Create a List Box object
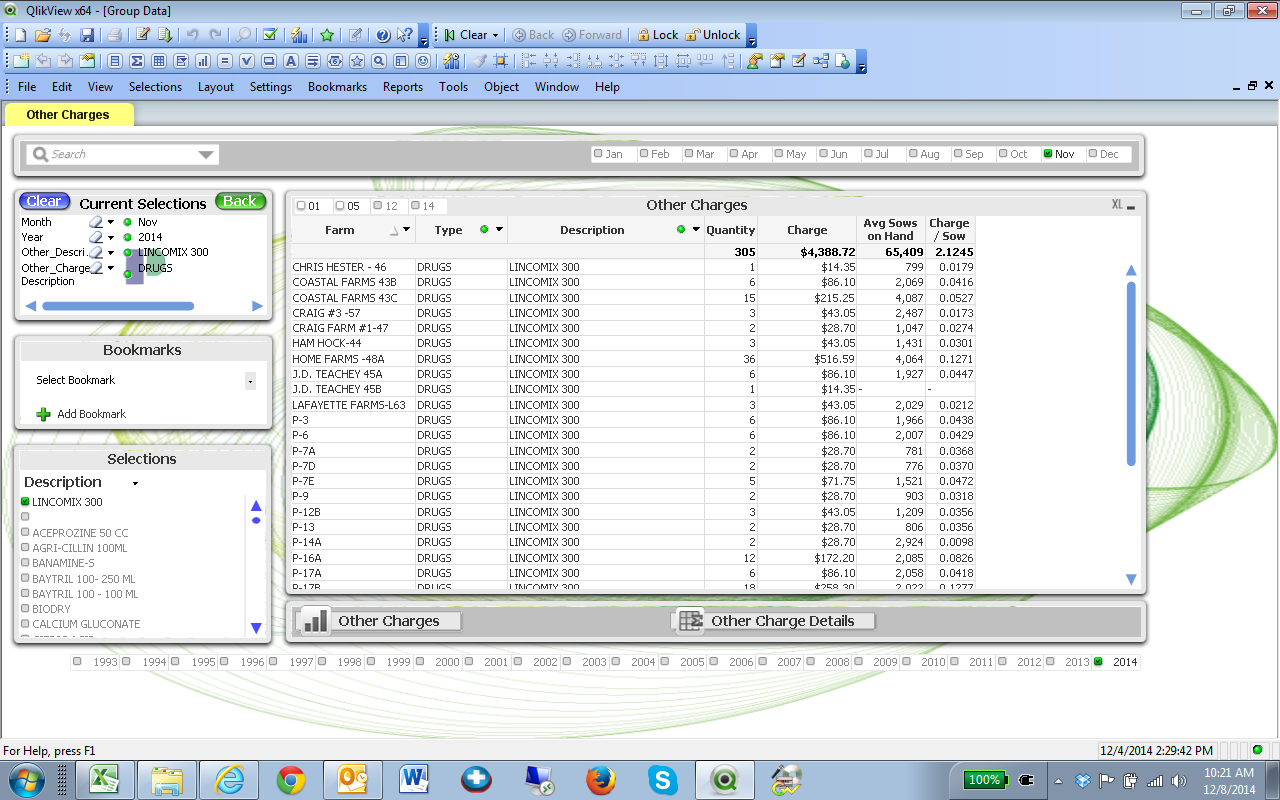The width and height of the screenshot is (1280, 800). click(115, 61)
